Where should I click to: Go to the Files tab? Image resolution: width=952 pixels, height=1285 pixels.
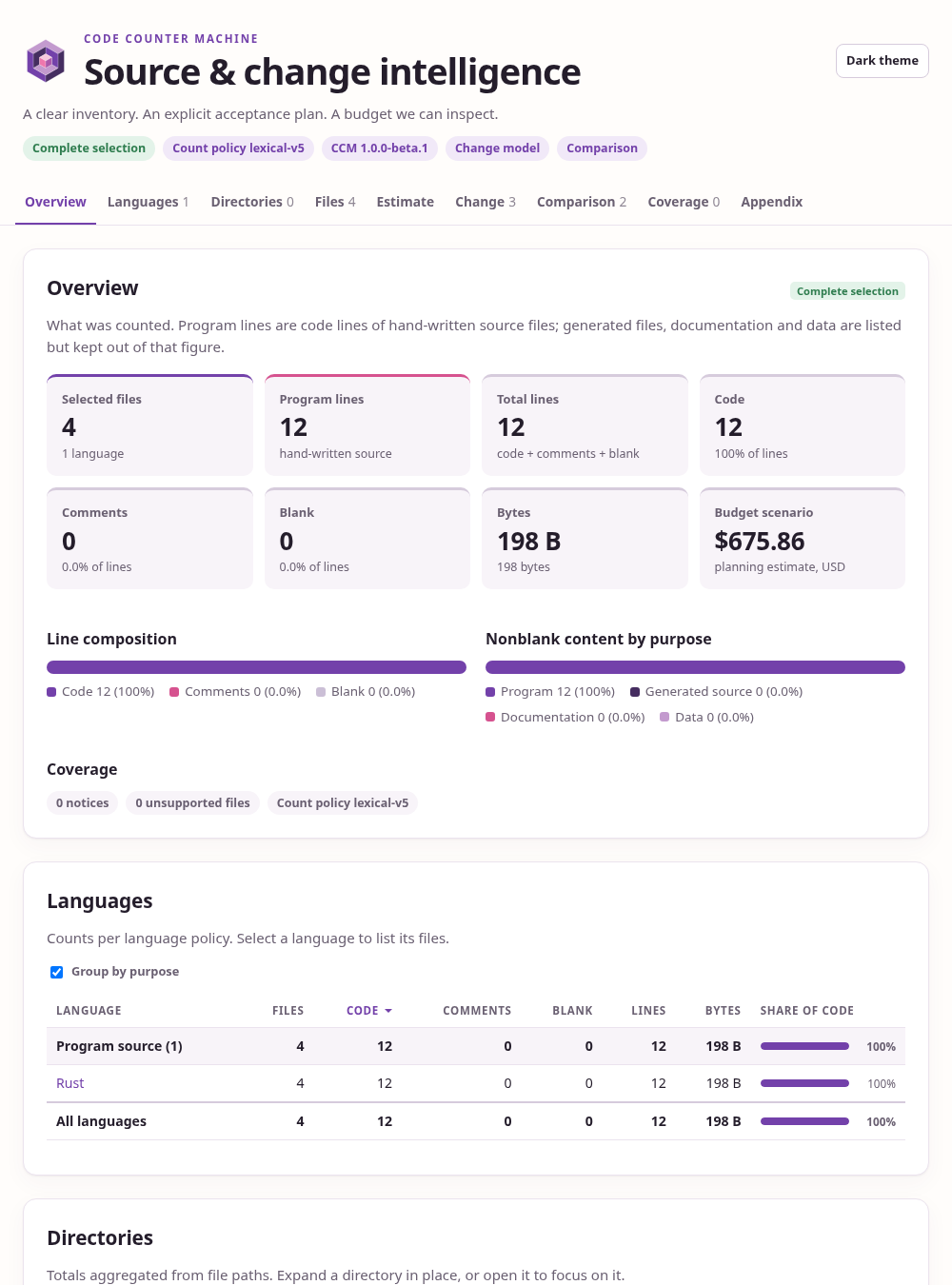(x=335, y=202)
